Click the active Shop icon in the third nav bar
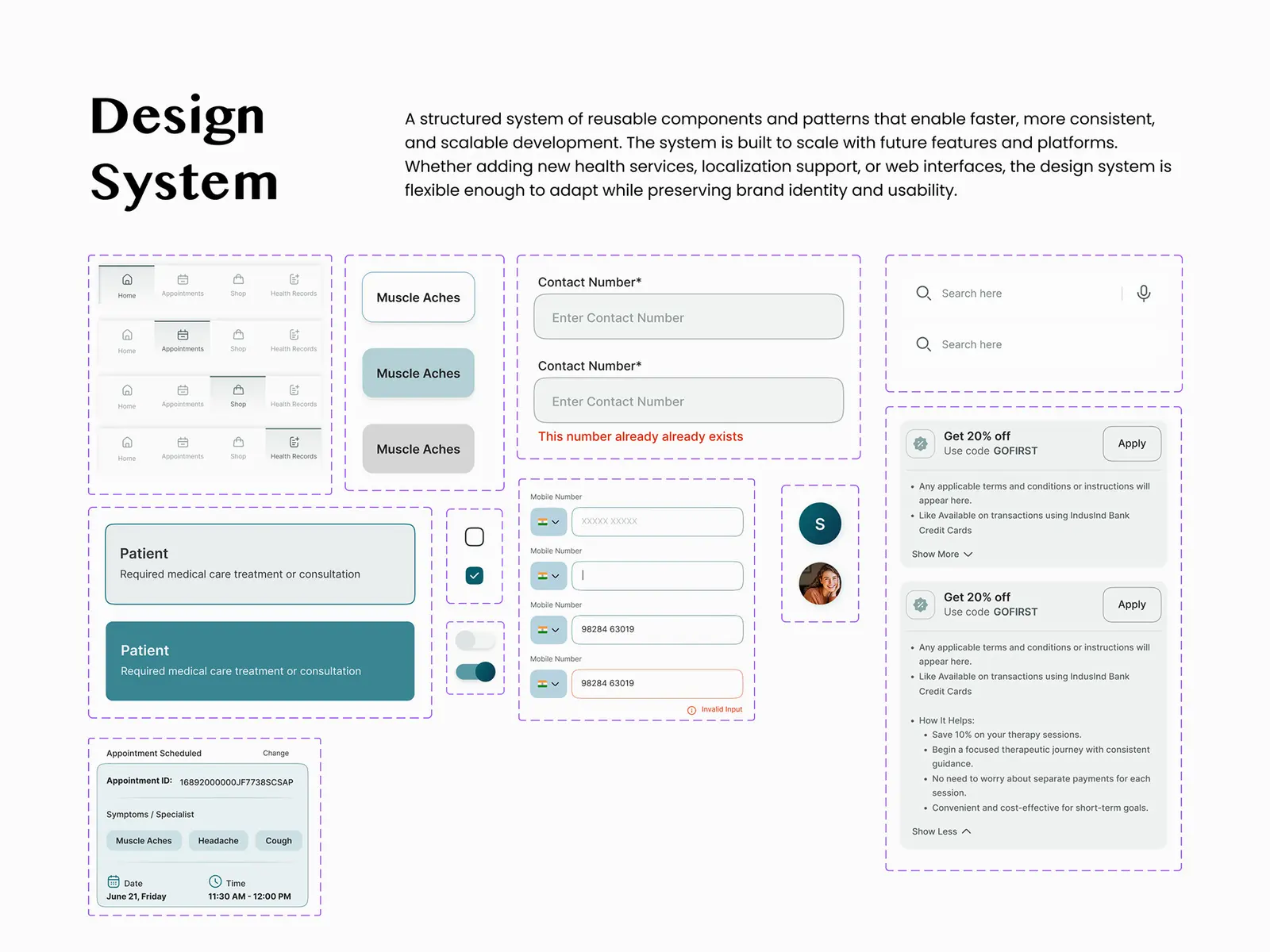 pos(238,390)
